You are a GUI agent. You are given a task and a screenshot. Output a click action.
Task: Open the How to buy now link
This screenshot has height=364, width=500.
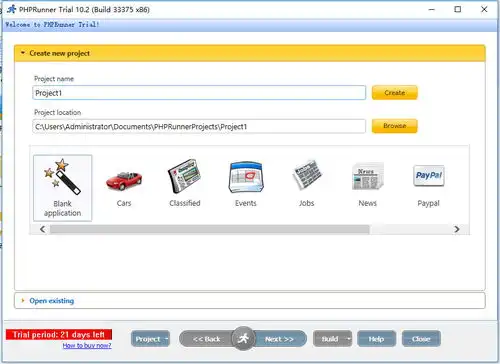pyautogui.click(x=87, y=346)
